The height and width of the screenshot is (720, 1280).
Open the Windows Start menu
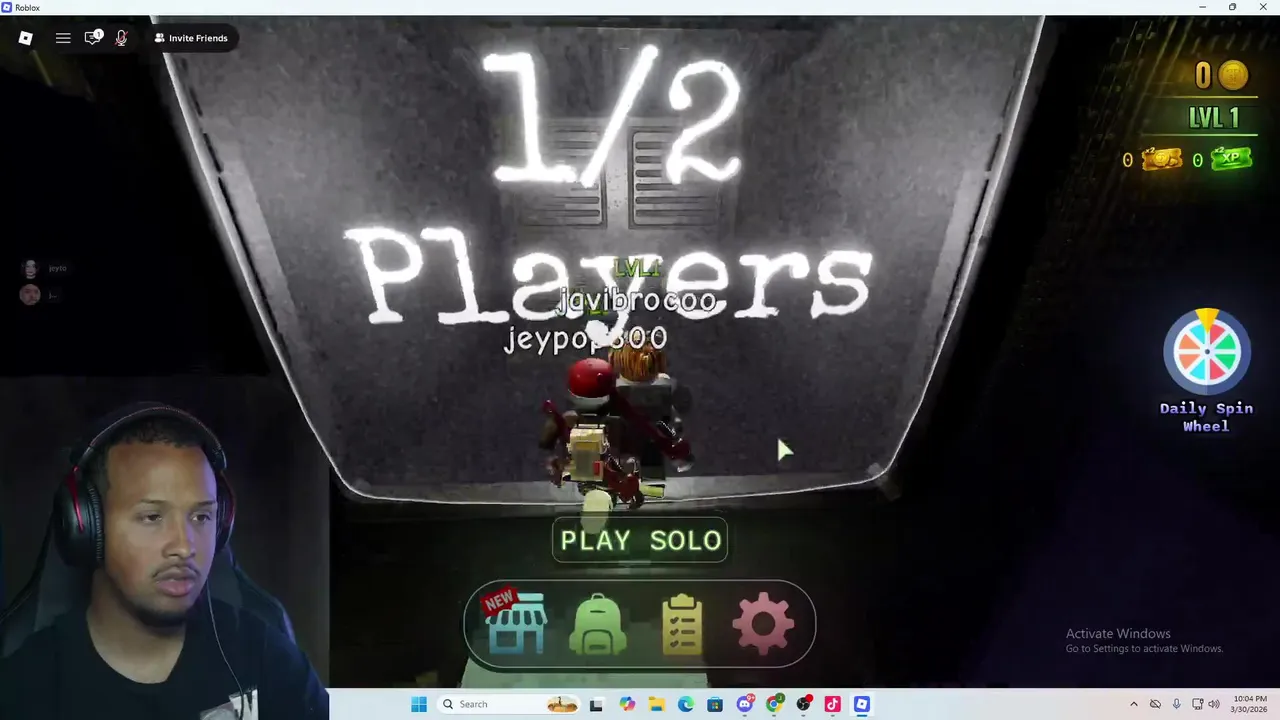click(x=419, y=704)
